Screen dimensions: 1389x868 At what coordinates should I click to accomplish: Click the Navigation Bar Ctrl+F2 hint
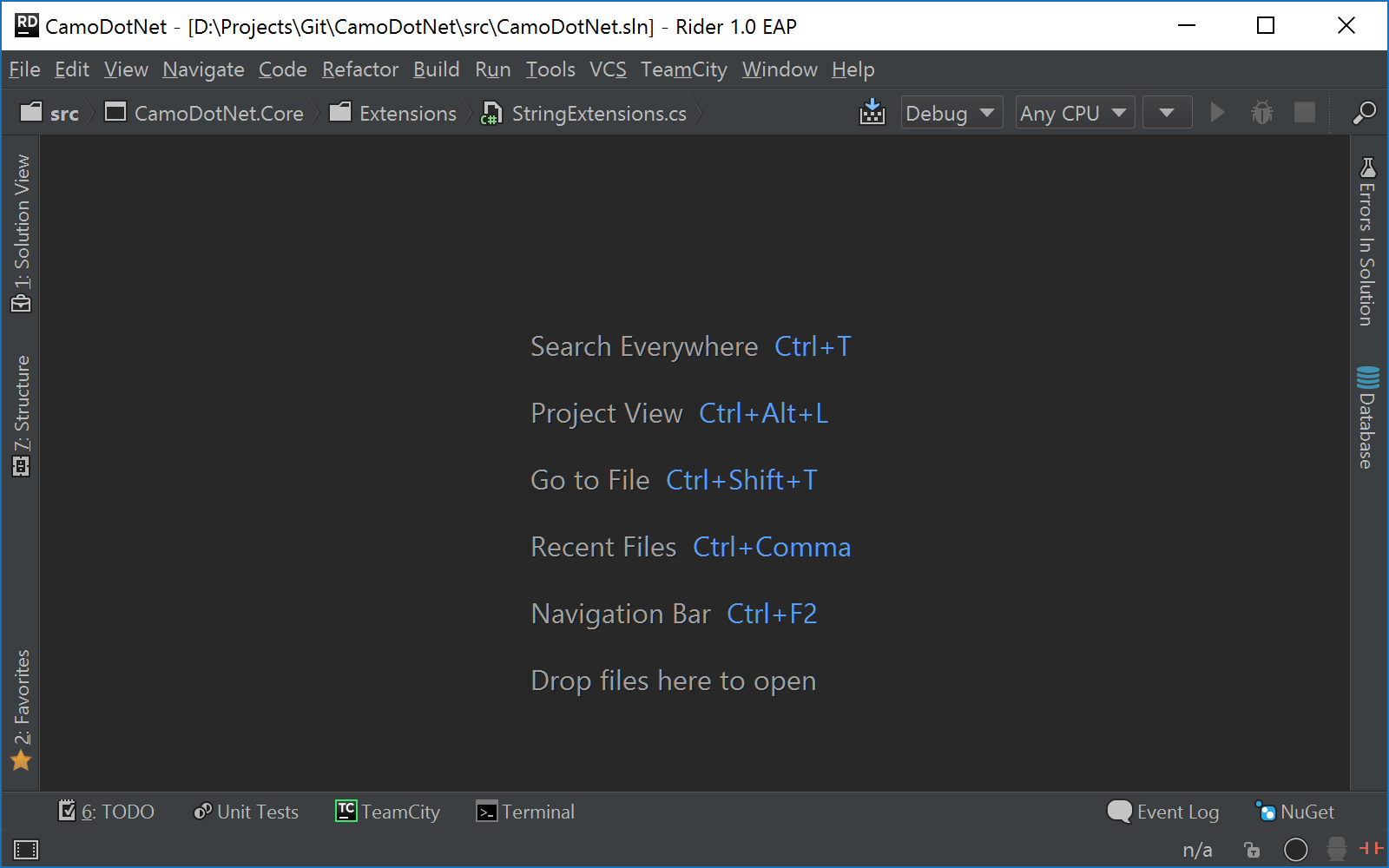click(x=675, y=614)
